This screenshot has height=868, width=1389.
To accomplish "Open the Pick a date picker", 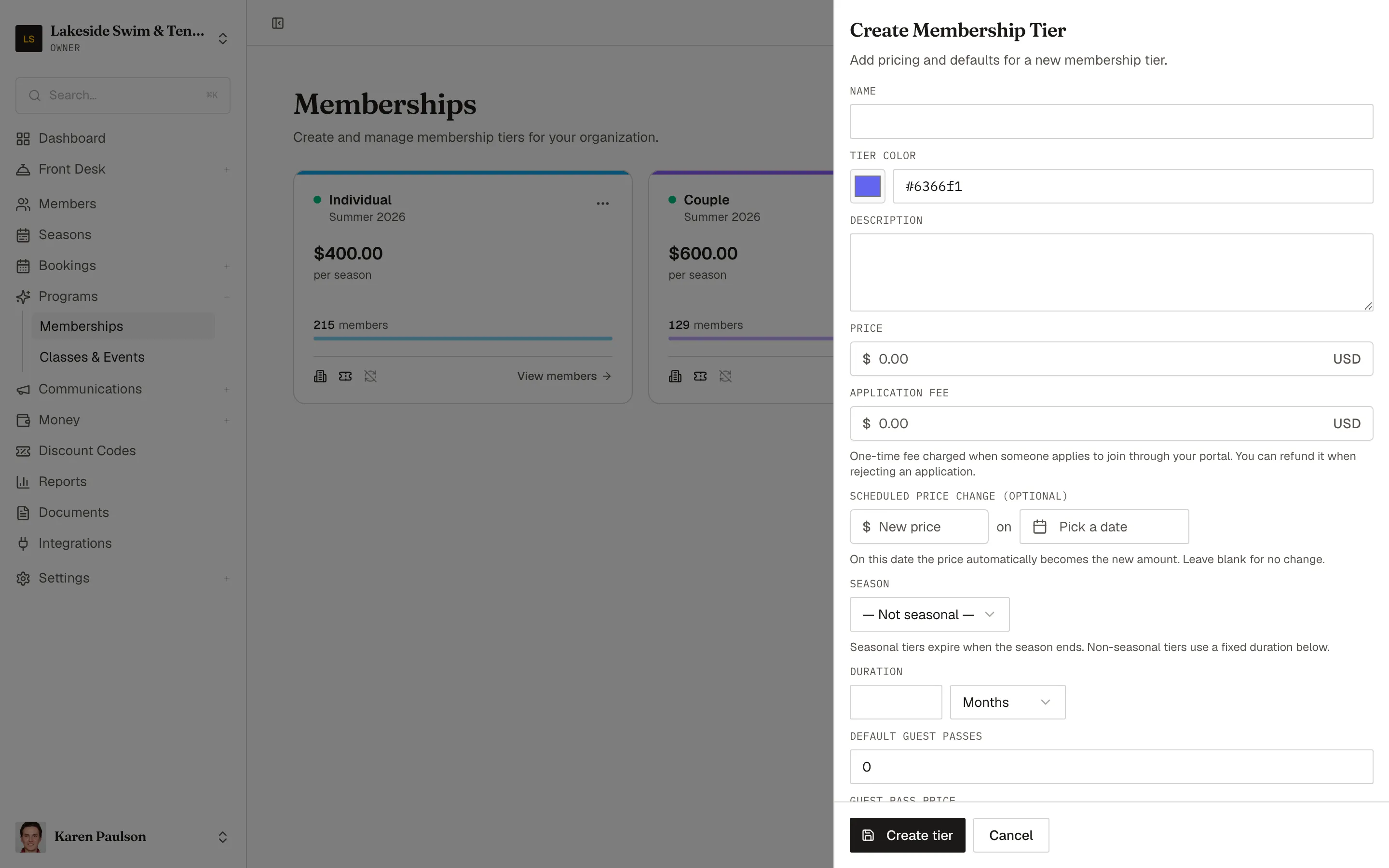I will pyautogui.click(x=1104, y=527).
